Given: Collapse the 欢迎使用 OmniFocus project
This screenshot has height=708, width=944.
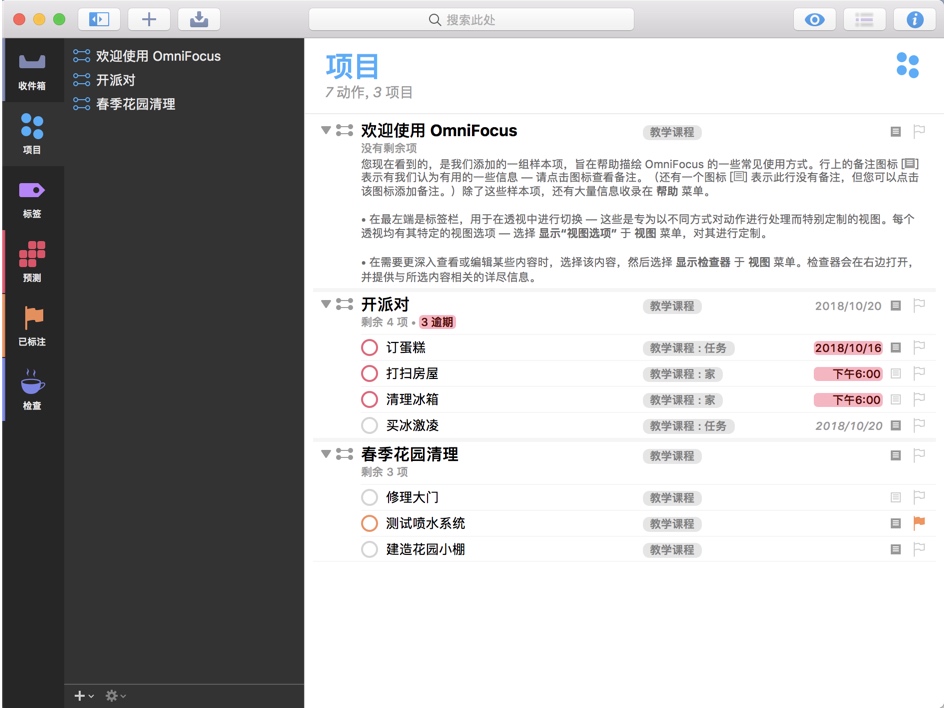Looking at the screenshot, I should point(326,130).
